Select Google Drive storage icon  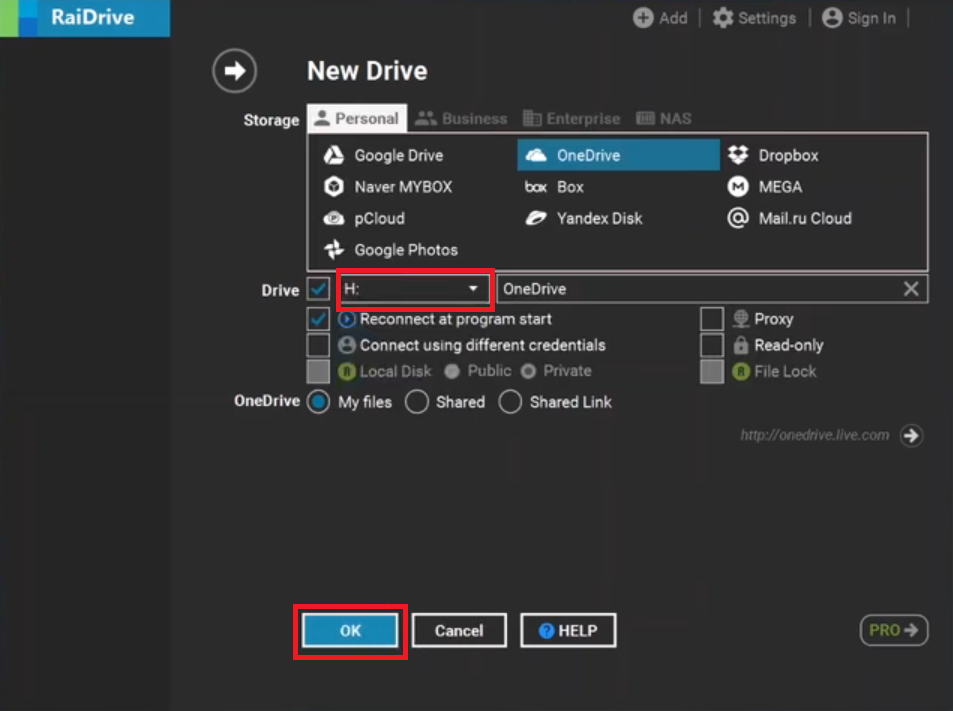pos(389,155)
